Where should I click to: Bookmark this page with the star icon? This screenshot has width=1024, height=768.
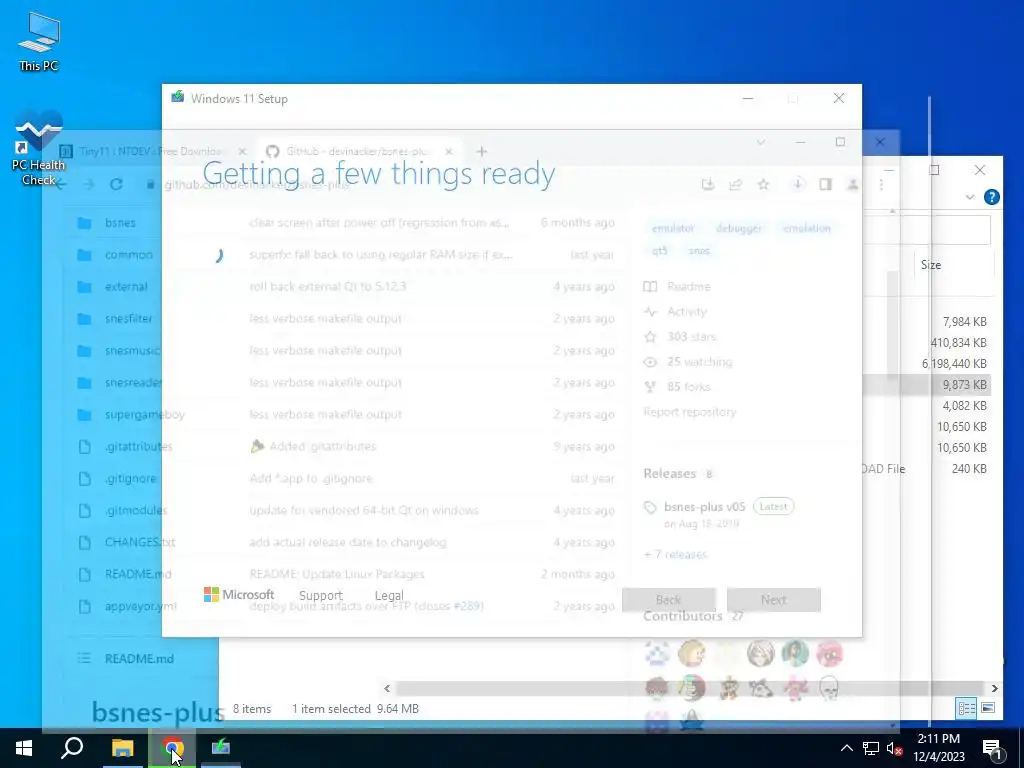point(763,185)
